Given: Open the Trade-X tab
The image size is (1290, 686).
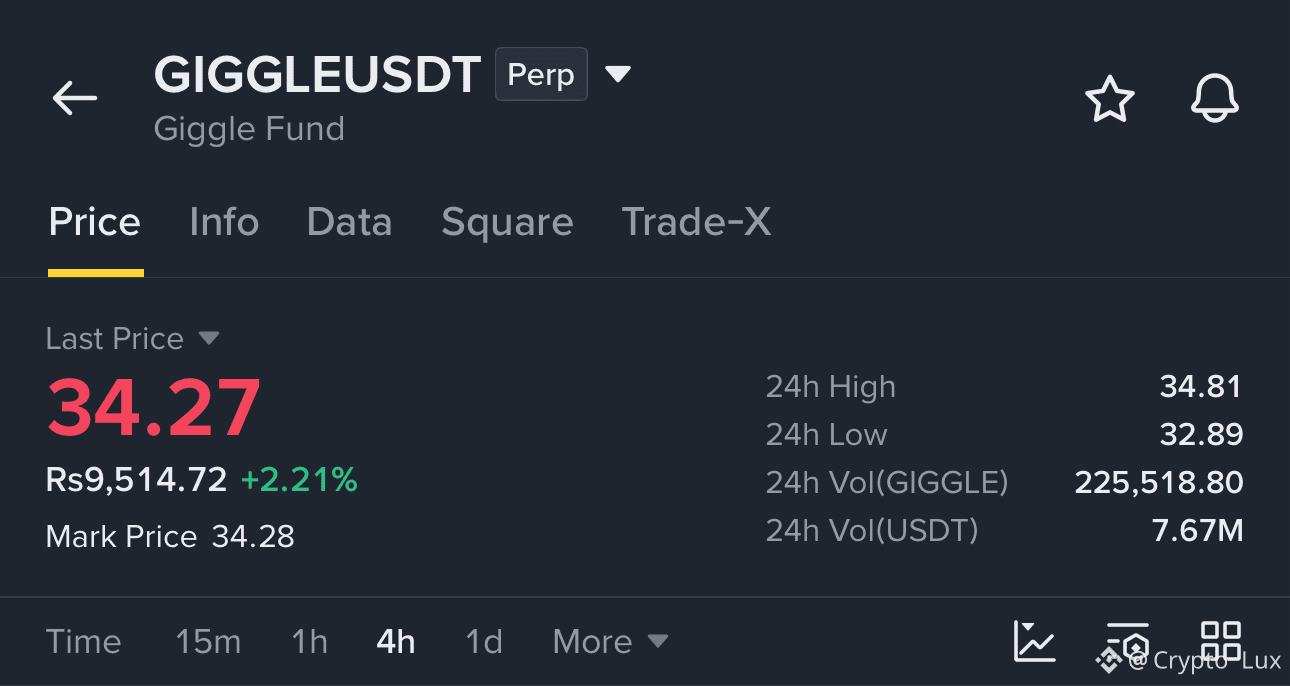Looking at the screenshot, I should (696, 222).
